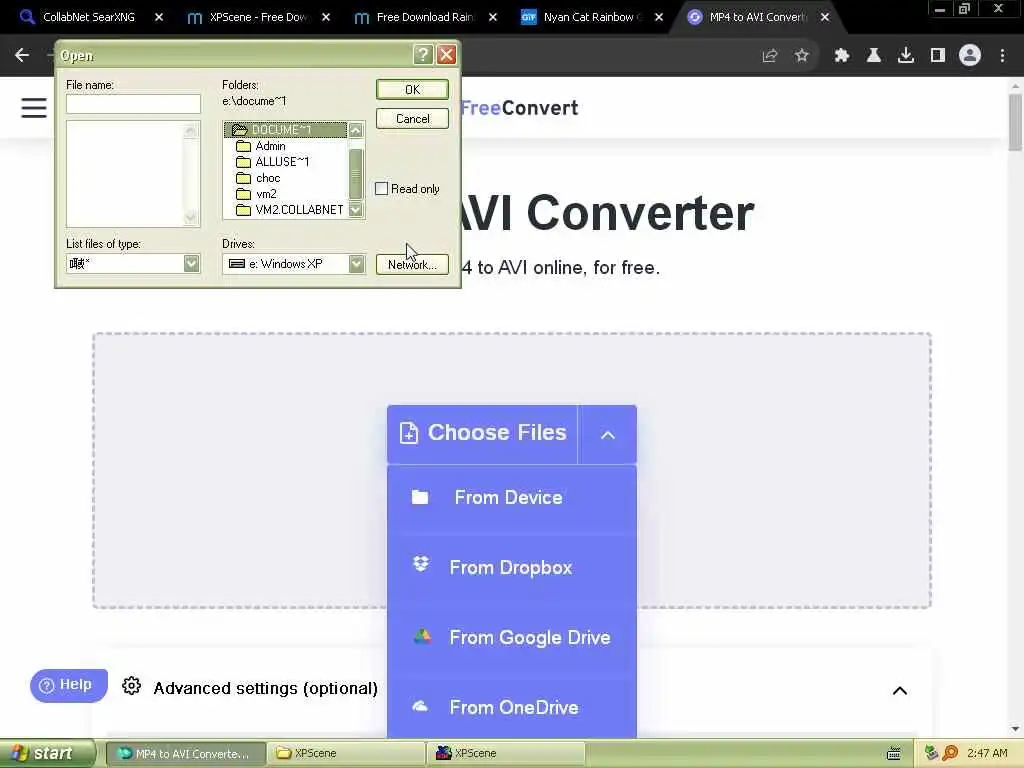Click Cancel in the Open dialog

[412, 119]
